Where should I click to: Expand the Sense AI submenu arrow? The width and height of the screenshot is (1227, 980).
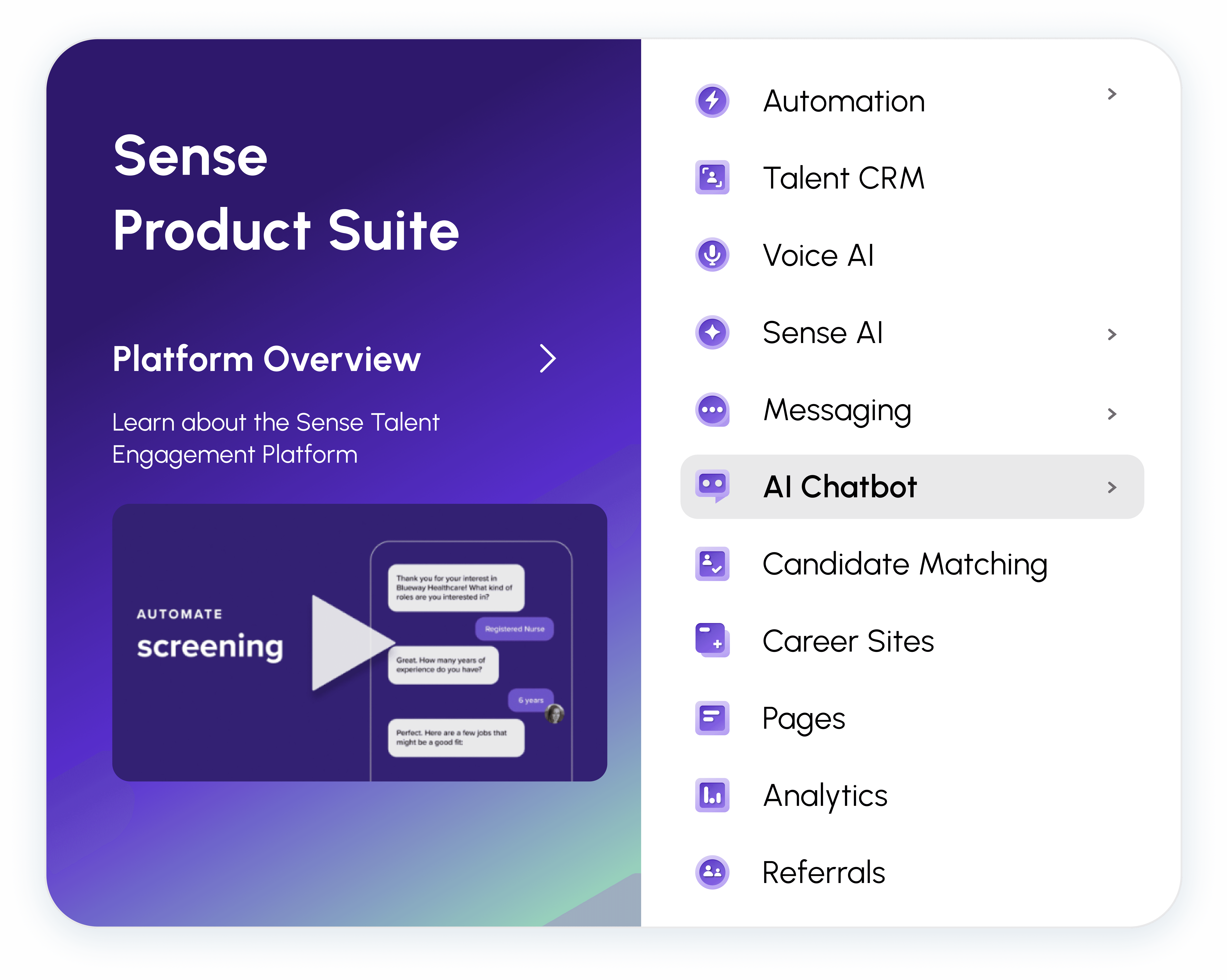tap(1111, 334)
